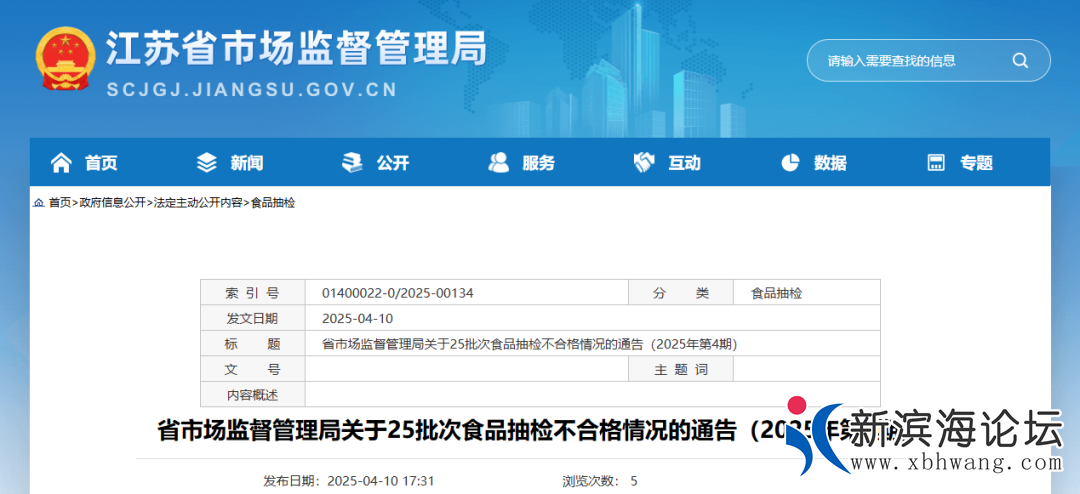Click the small breadcrumb home icon
Viewport: 1080px width, 494px height.
point(38,203)
